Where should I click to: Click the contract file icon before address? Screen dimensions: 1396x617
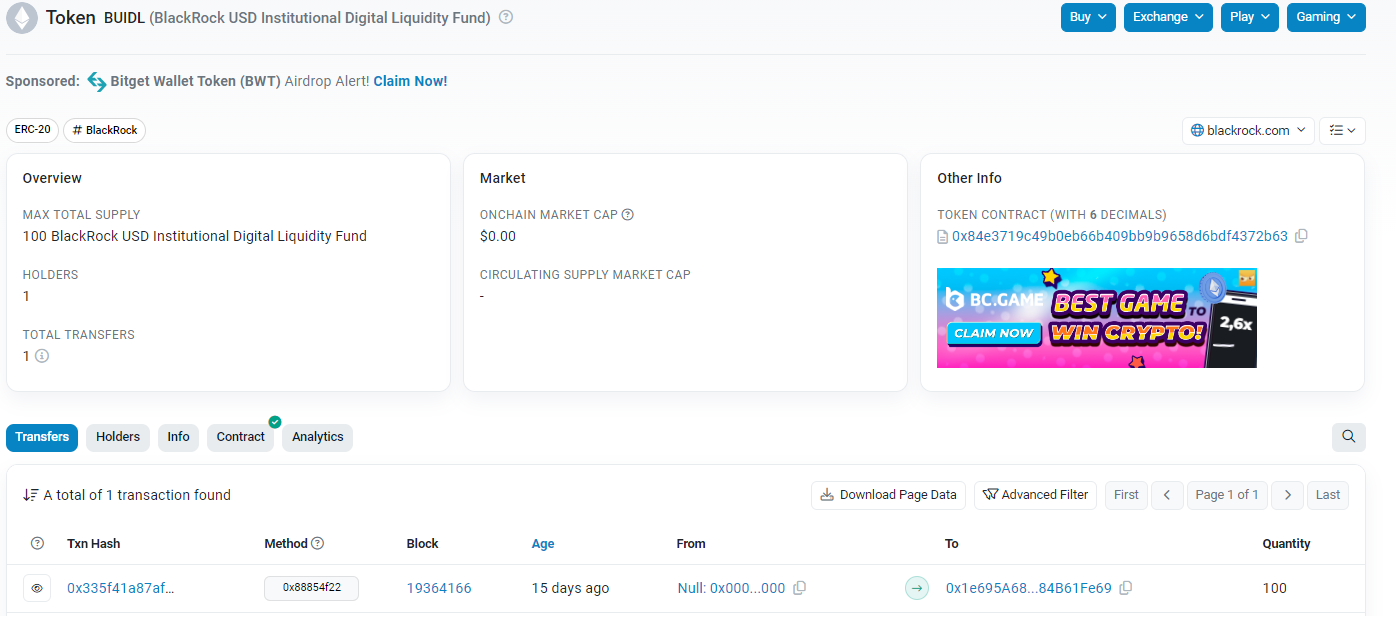coord(942,237)
